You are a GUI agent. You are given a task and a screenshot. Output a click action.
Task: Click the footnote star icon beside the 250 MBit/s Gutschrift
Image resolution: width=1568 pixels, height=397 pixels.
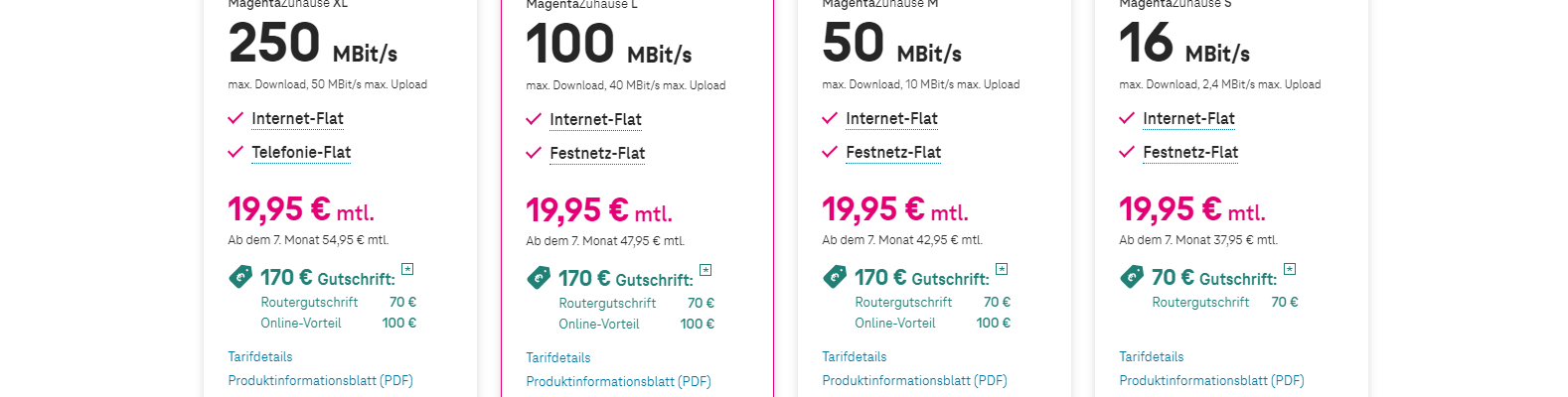coord(407,269)
